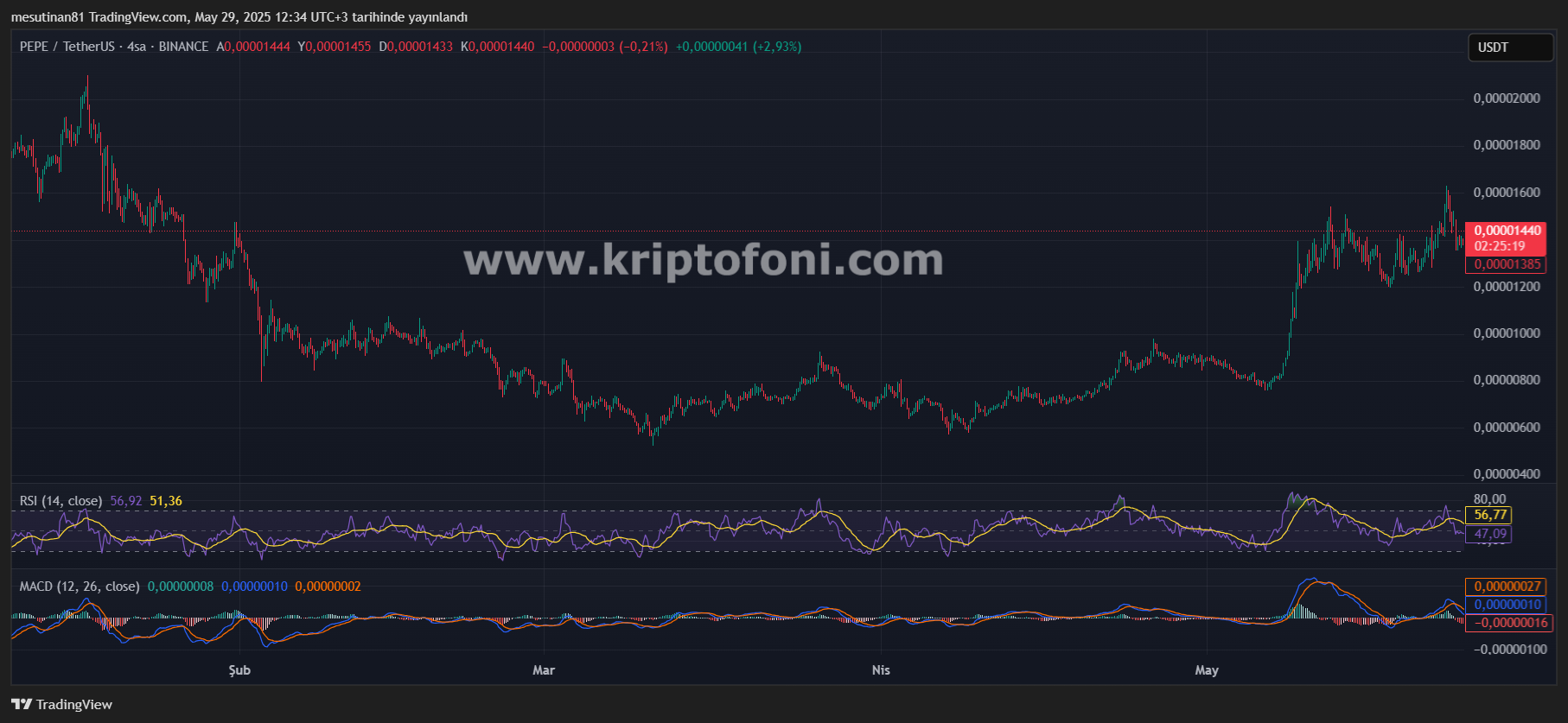The height and width of the screenshot is (723, 1568).
Task: Click RSI value label 56,77
Action: point(1489,515)
